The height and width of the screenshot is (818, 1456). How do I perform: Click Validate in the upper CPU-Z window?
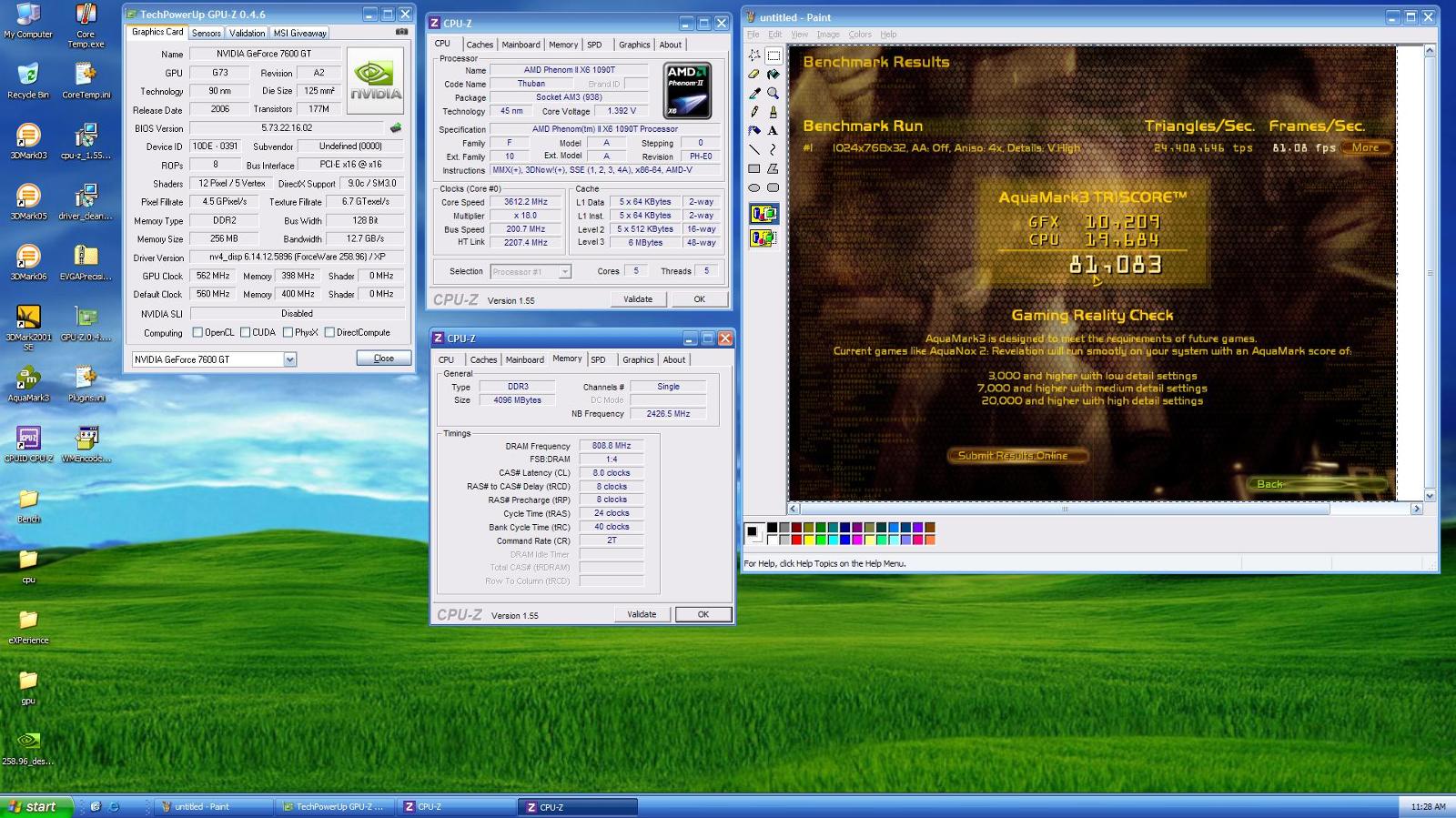click(x=638, y=298)
